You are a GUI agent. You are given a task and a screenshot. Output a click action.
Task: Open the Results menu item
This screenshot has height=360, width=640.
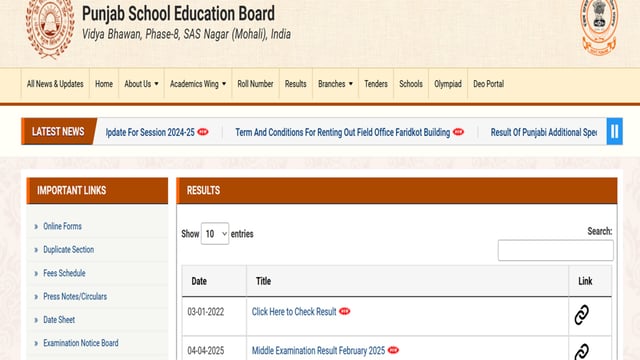point(296,84)
